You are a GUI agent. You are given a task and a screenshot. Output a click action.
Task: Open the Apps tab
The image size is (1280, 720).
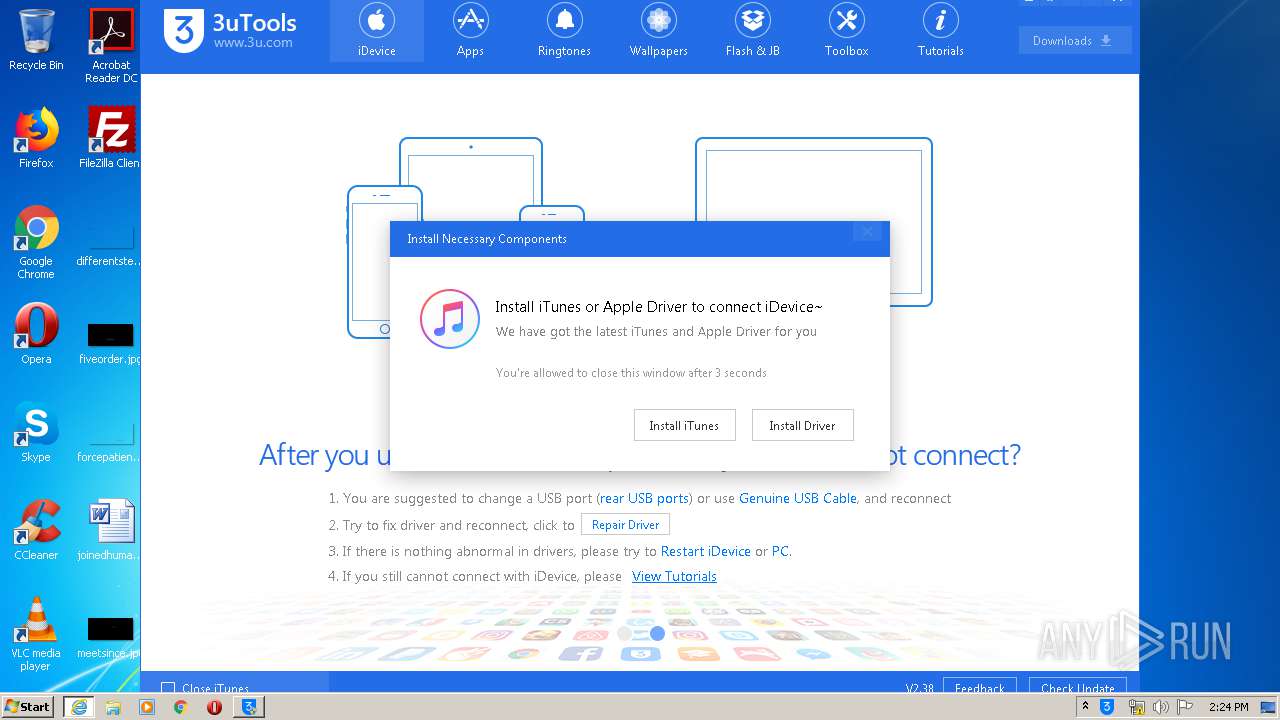(470, 31)
